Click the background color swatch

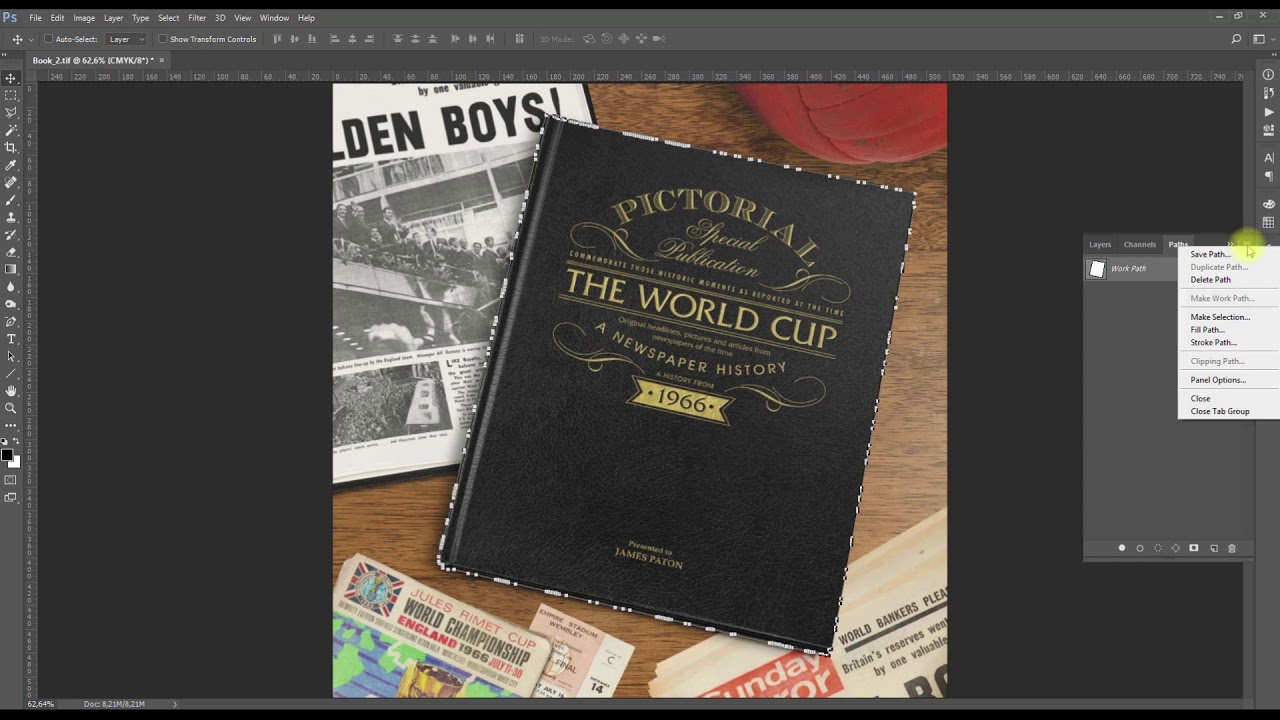[15, 462]
